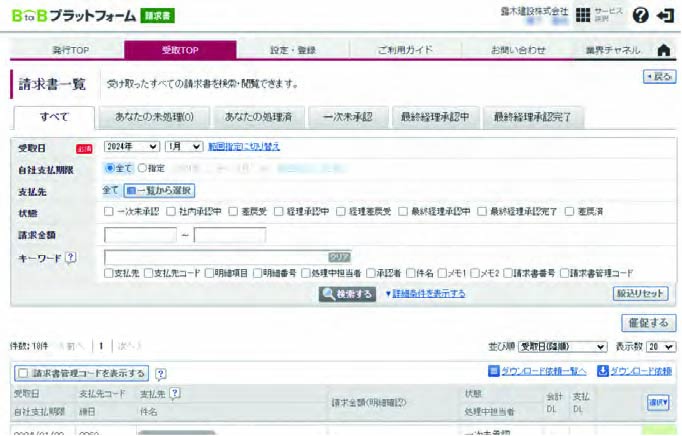
Task: Check 社内承認中 status checkbox
Action: tap(171, 211)
